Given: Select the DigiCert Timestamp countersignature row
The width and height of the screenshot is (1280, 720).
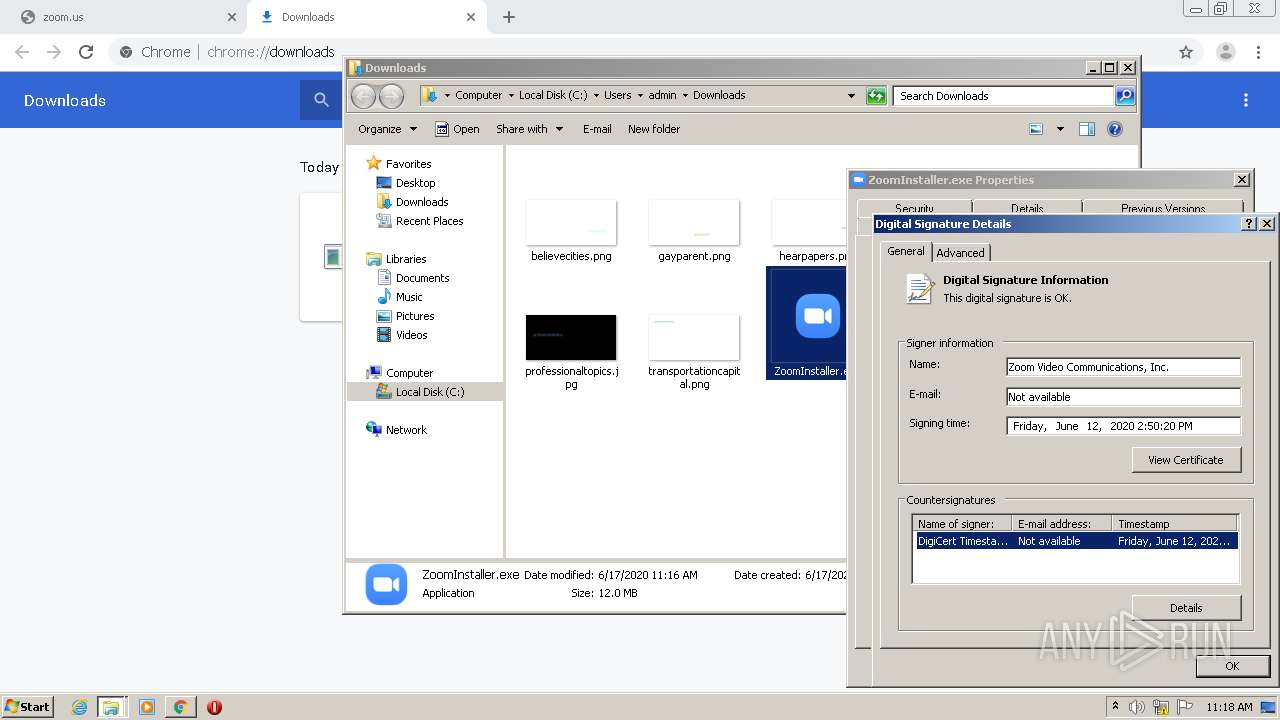Looking at the screenshot, I should click(1076, 541).
